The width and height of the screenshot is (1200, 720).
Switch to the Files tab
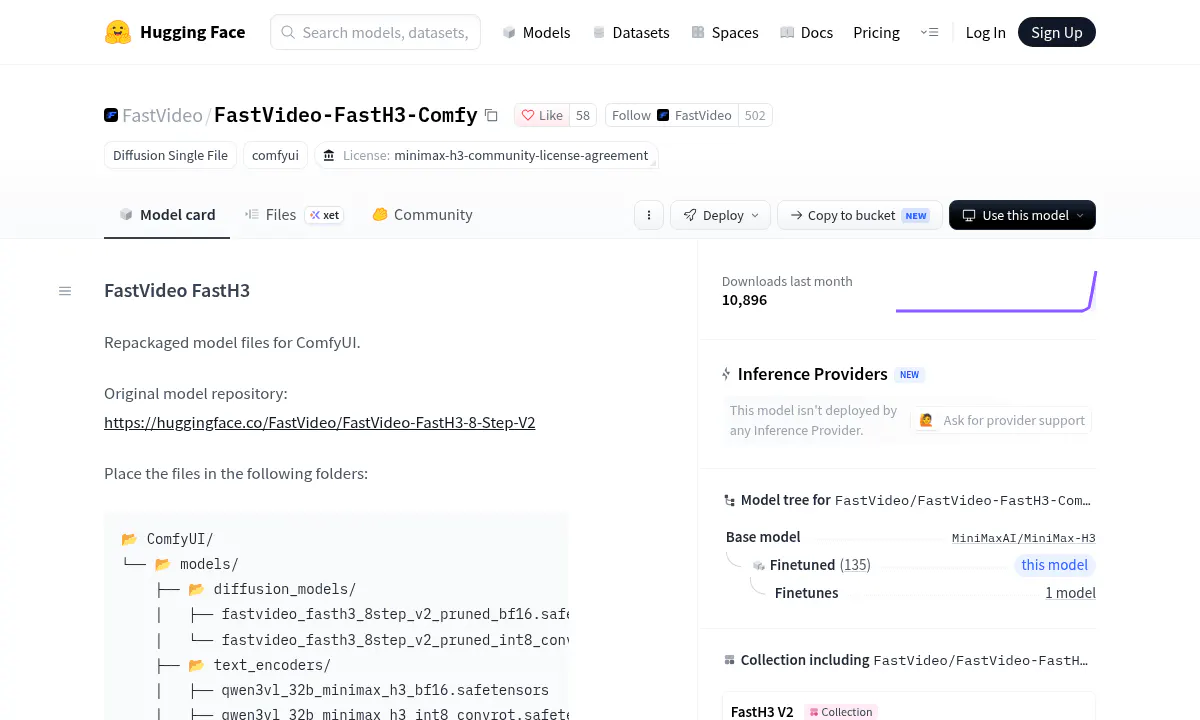(x=294, y=214)
